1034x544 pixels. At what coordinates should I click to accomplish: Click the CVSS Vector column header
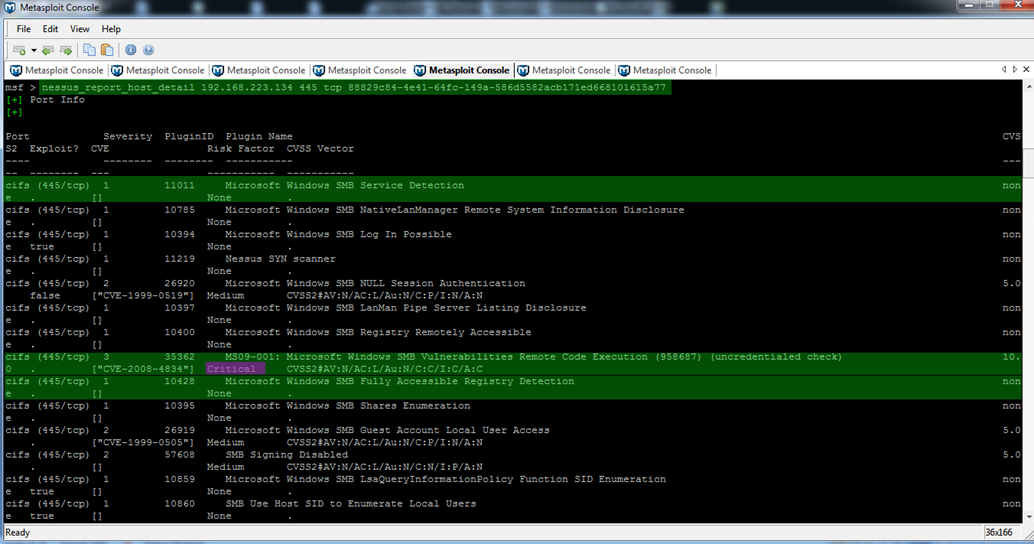point(320,149)
